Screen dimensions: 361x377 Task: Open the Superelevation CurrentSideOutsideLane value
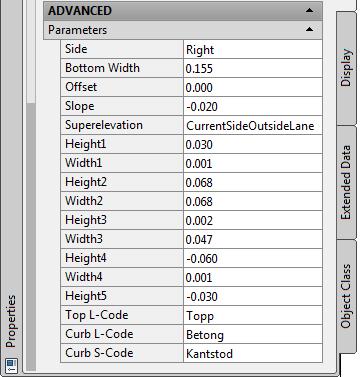[x=253, y=125]
